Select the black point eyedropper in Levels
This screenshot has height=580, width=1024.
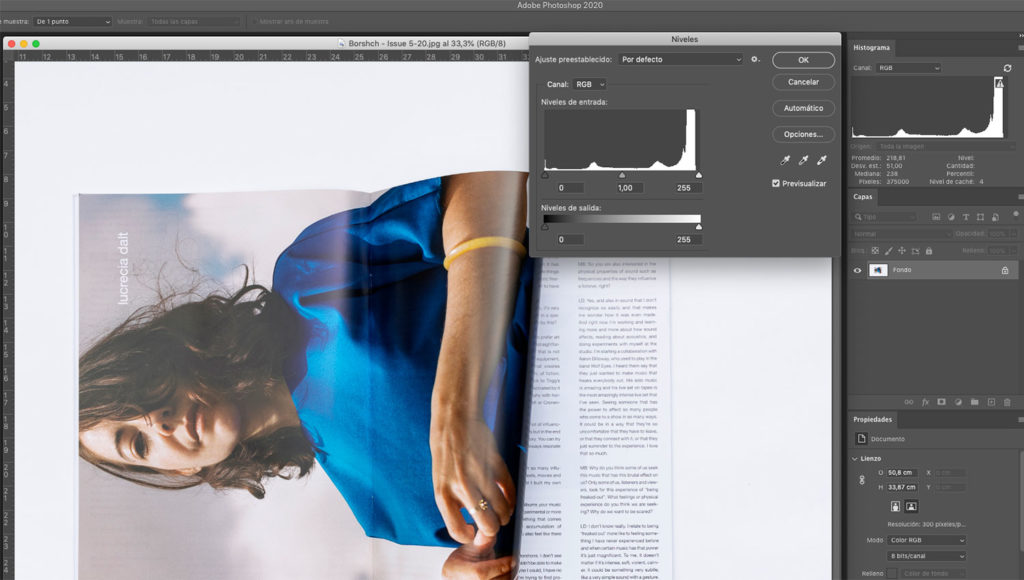[x=785, y=158]
